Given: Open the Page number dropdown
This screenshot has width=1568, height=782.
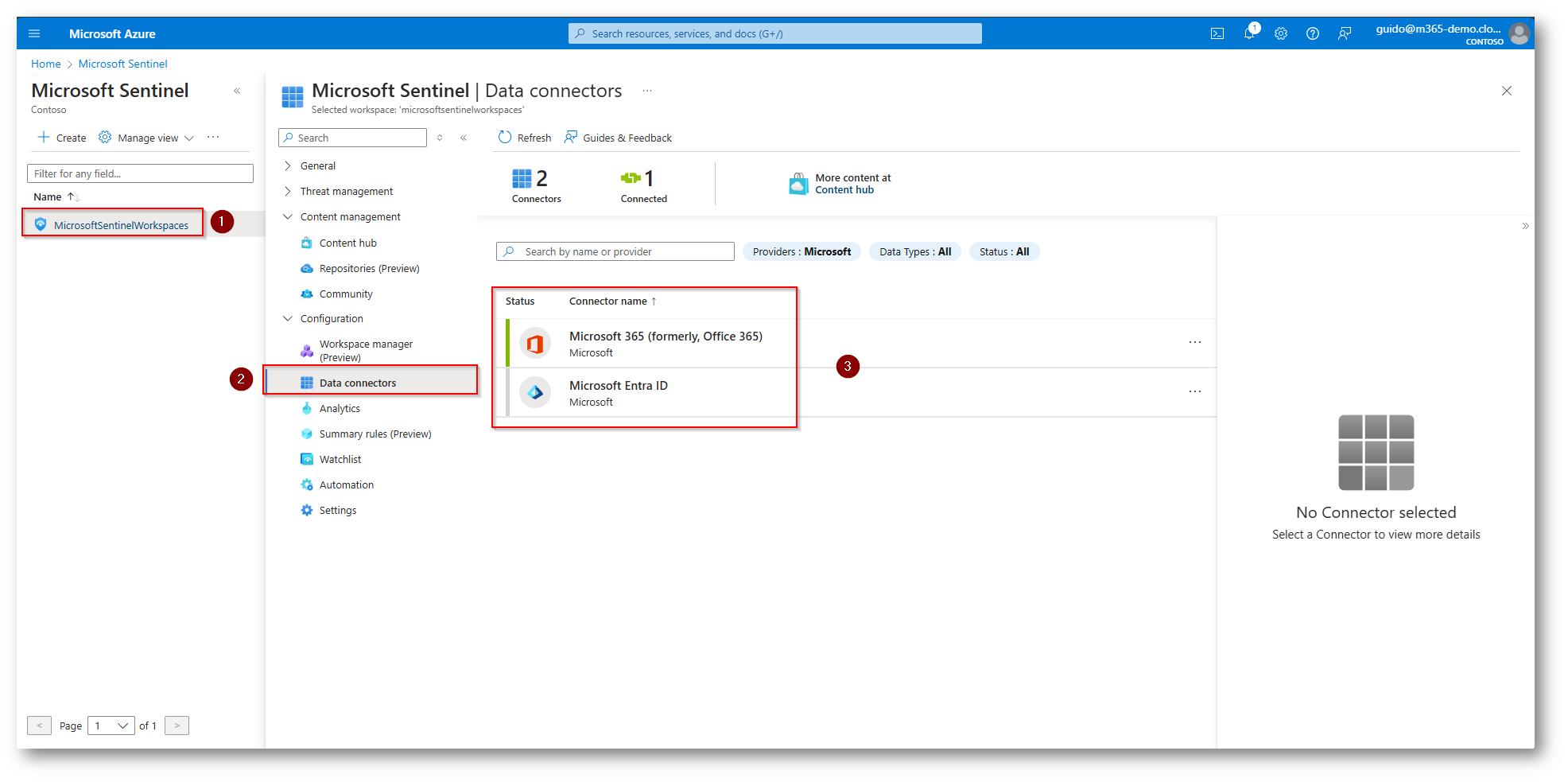Looking at the screenshot, I should 111,726.
